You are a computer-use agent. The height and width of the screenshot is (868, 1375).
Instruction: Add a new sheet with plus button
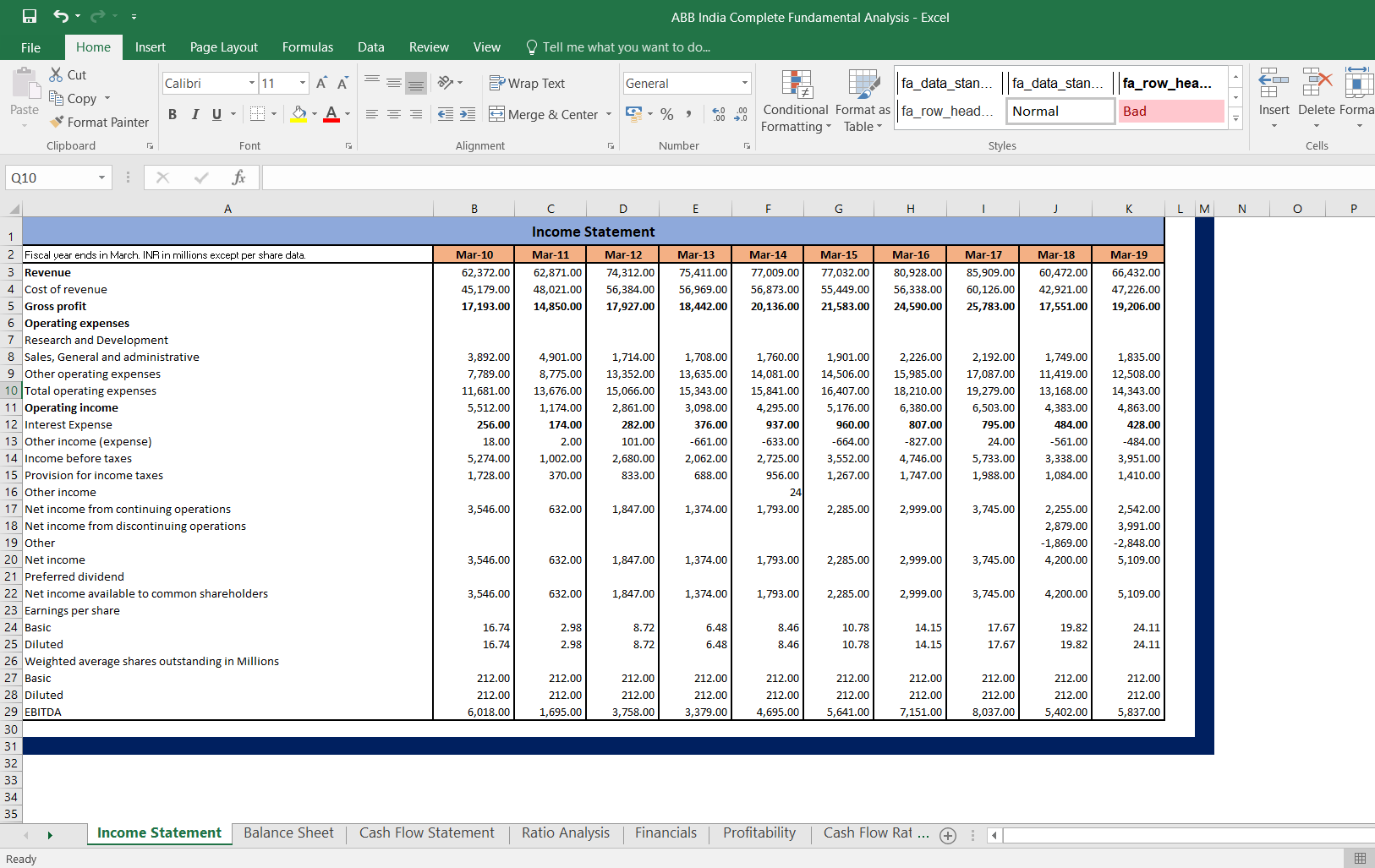(x=948, y=836)
